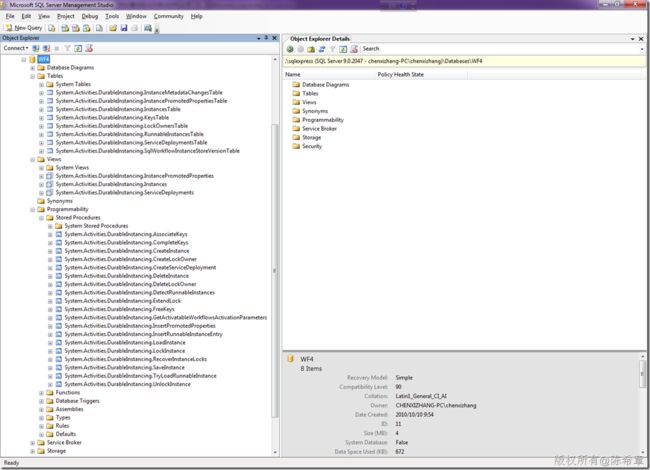Select the ServiceDeployments view entry
650x470 pixels.
tap(125, 192)
